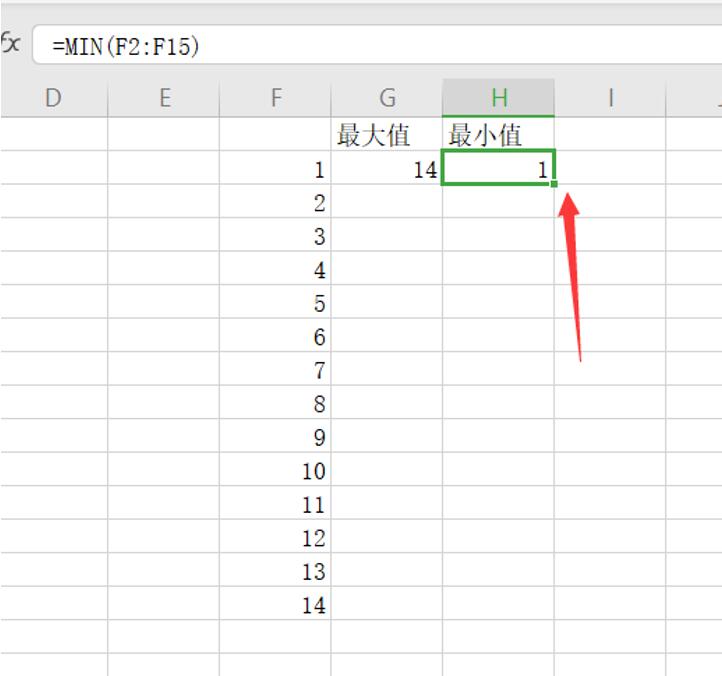Viewport: 722px width, 676px height.
Task: Select the cell containing 12 in column F
Action: (x=275, y=536)
